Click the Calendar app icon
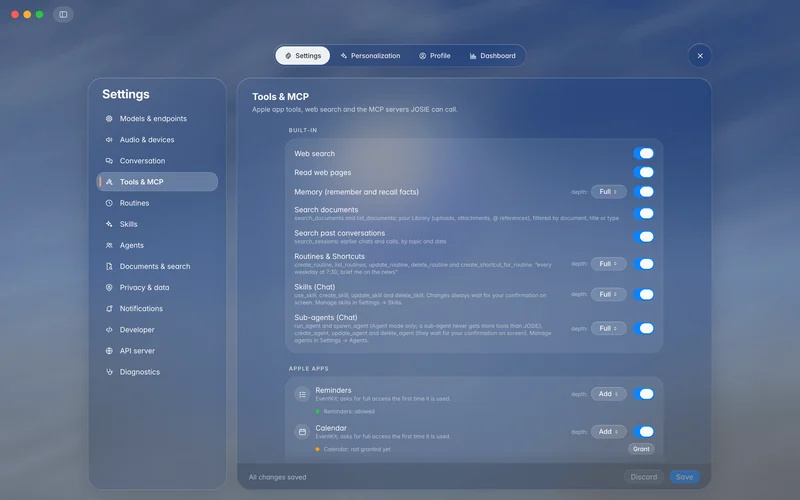This screenshot has width=800, height=500. tap(302, 432)
